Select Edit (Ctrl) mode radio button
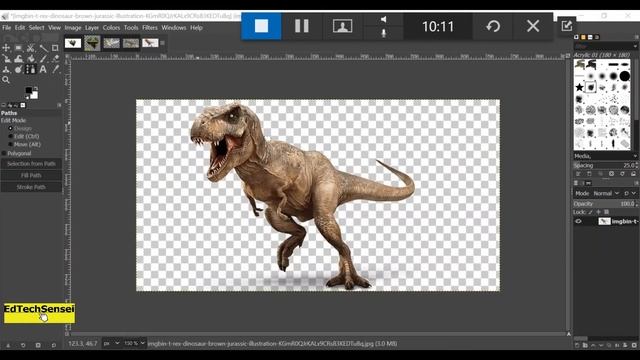640x360 pixels. click(x=11, y=136)
